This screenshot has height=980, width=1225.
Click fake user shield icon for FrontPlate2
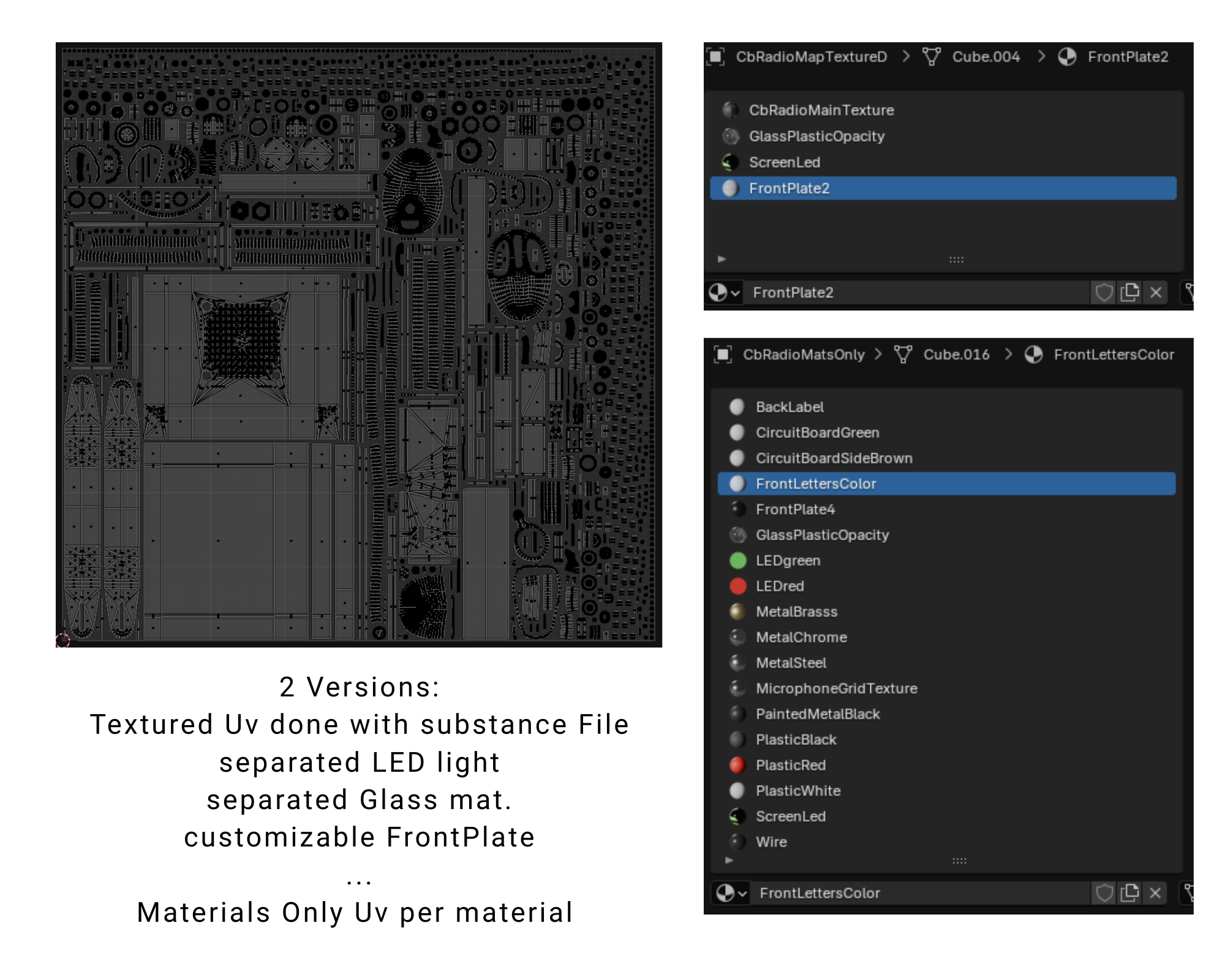[1104, 293]
